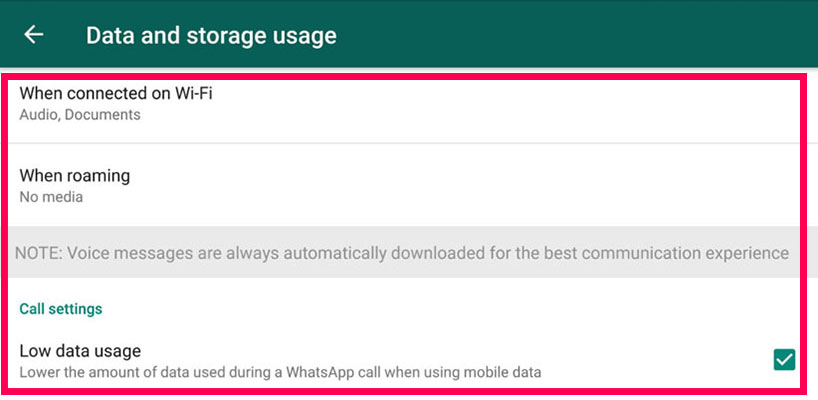818x400 pixels.
Task: Select the Call settings section header
Action: click(61, 309)
